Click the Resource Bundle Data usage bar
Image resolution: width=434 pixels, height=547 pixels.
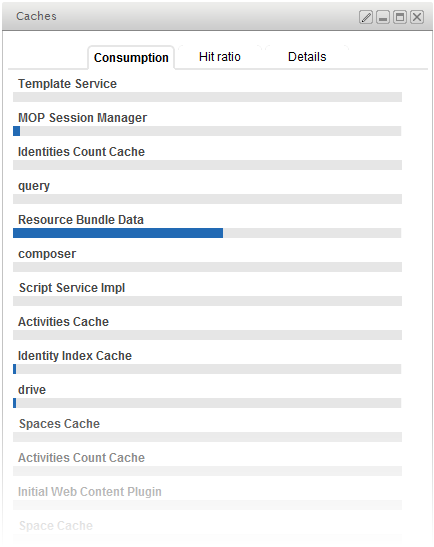coord(207,233)
